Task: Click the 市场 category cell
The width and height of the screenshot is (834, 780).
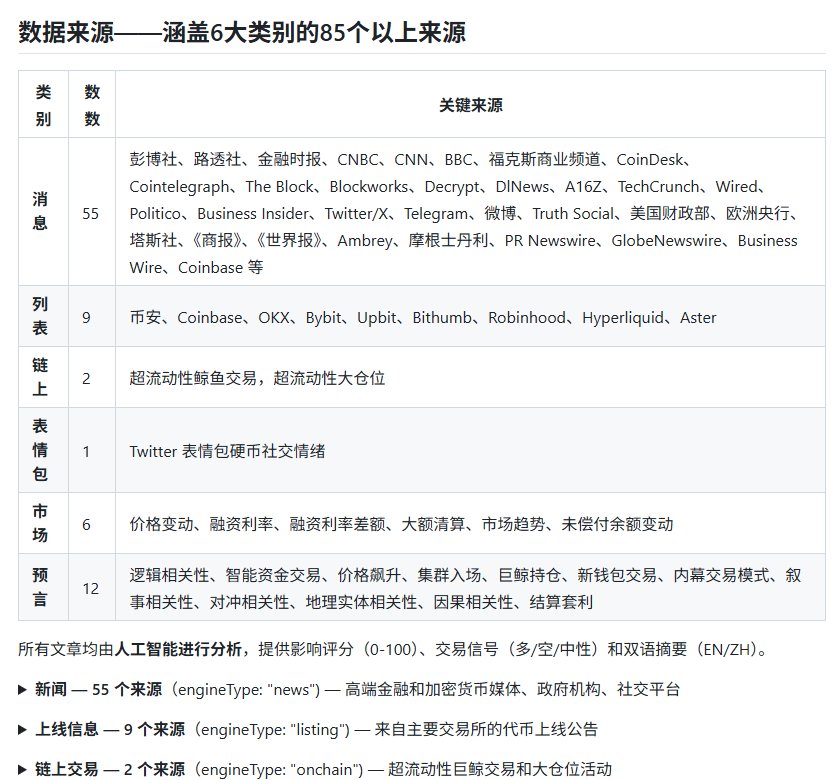Action: click(x=44, y=523)
